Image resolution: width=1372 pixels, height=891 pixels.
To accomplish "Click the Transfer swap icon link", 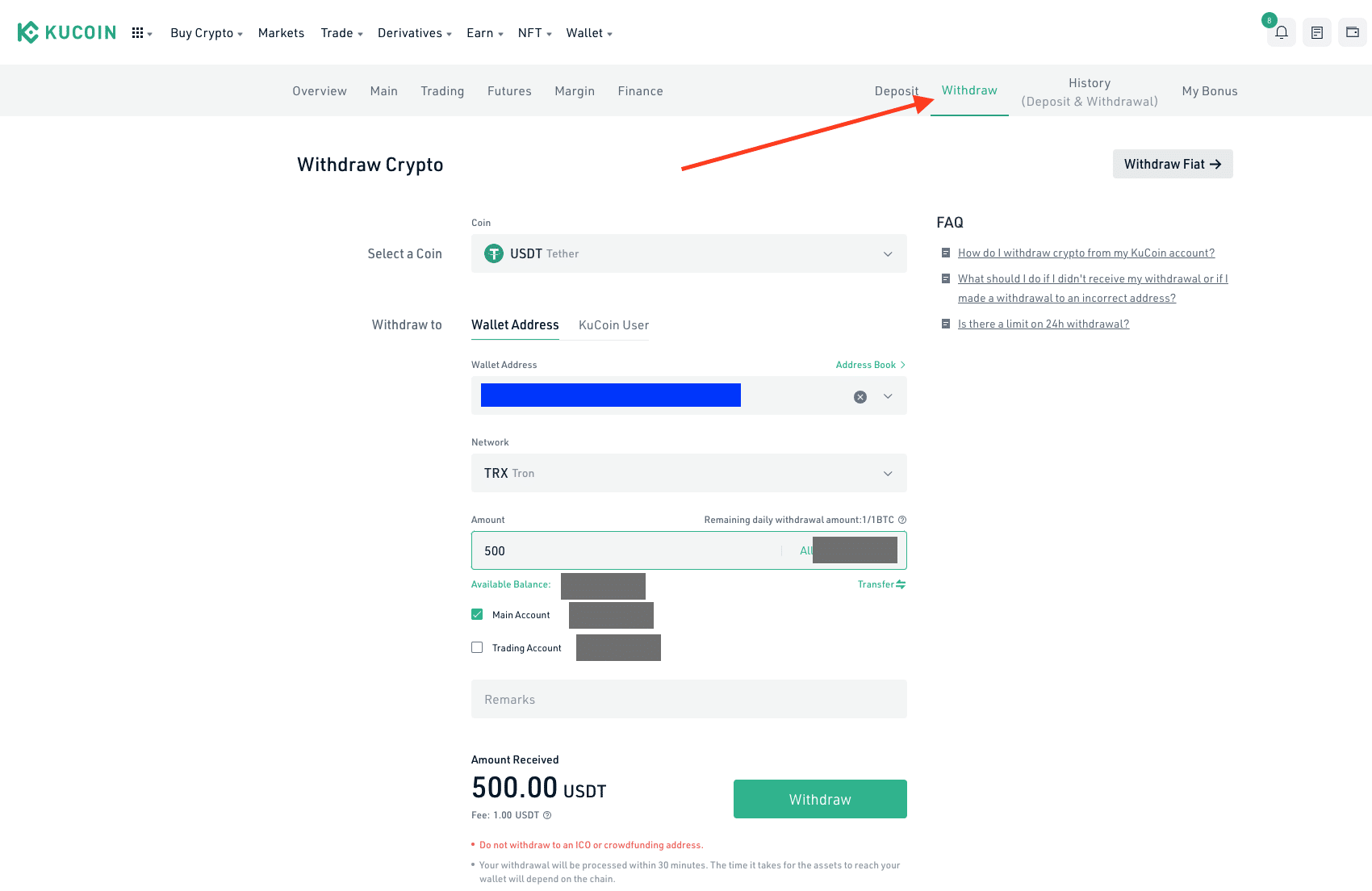I will coord(881,584).
